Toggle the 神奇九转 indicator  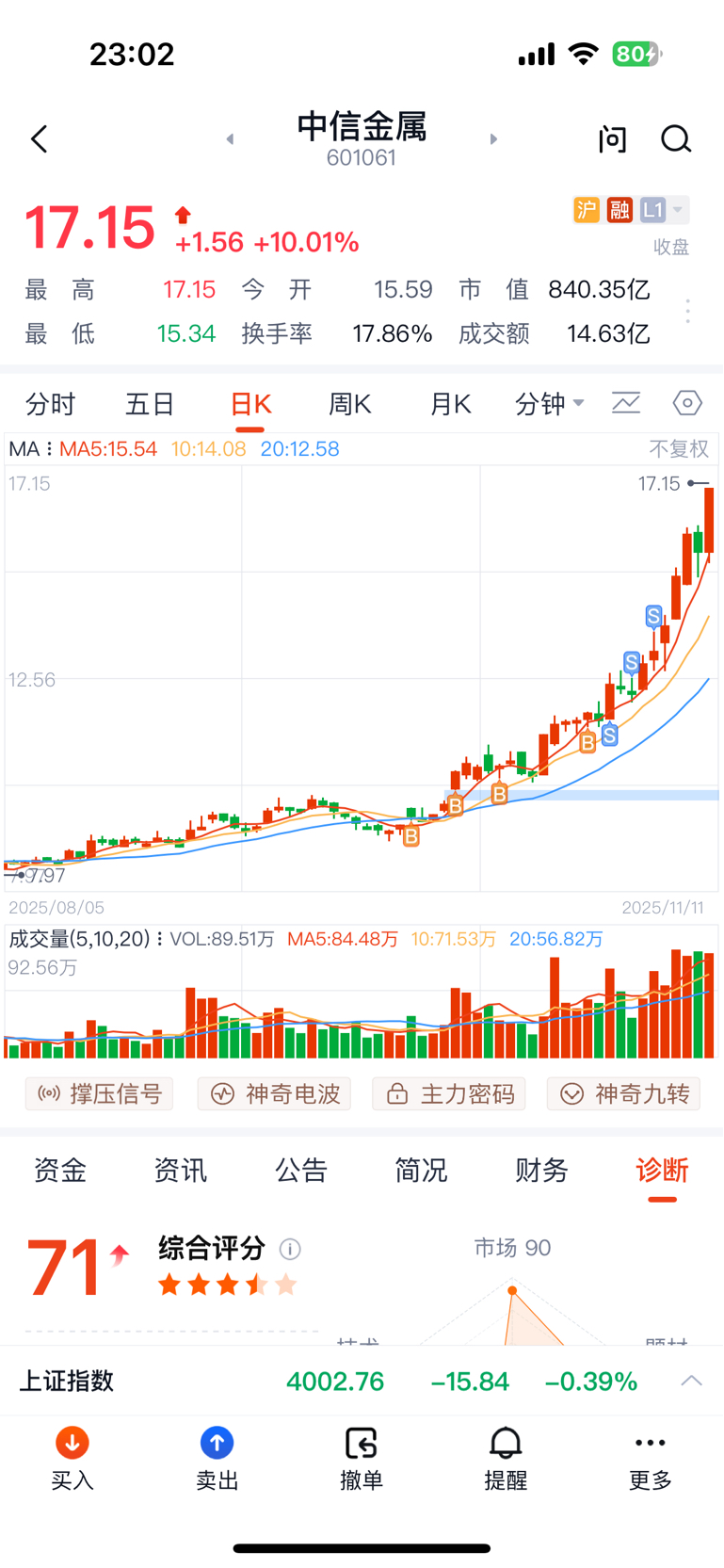[623, 1093]
